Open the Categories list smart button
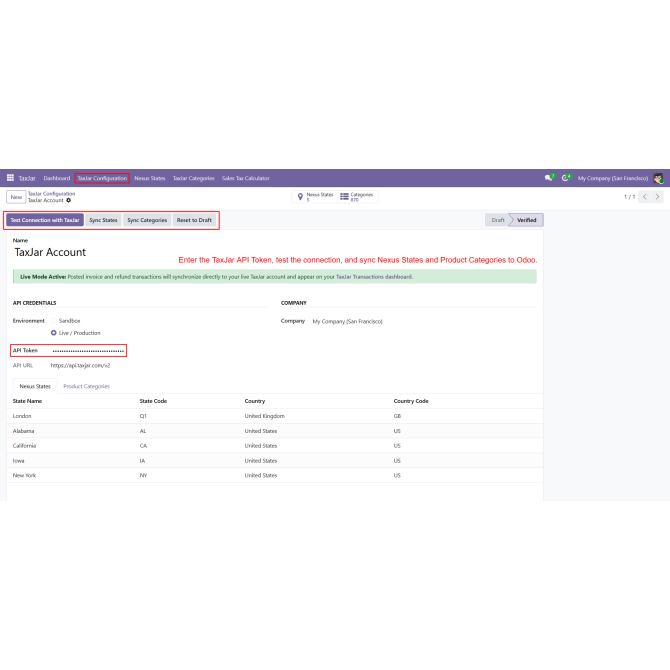Screen dimensions: 670x670 pos(357,197)
